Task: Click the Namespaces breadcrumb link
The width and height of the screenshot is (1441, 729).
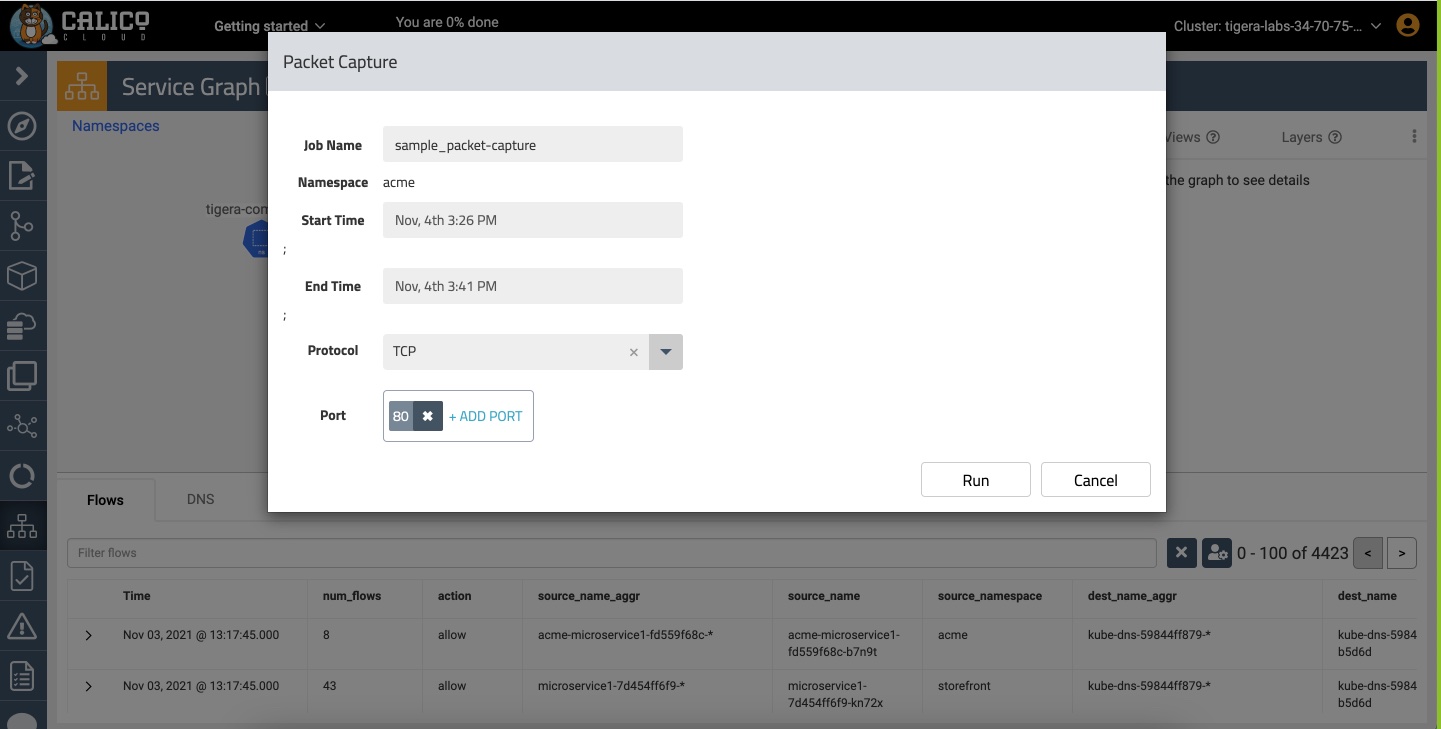Action: tap(116, 126)
